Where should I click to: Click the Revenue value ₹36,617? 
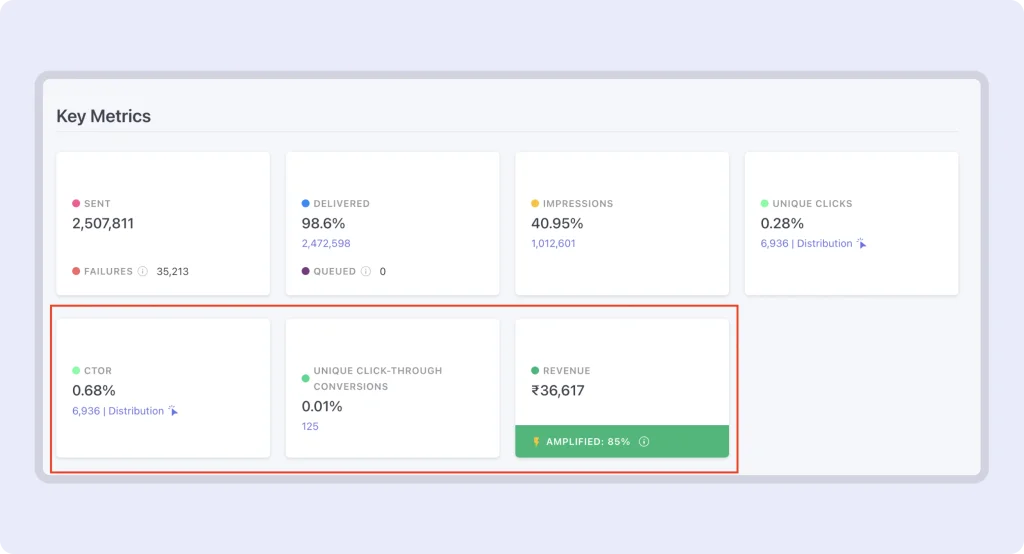coord(558,391)
